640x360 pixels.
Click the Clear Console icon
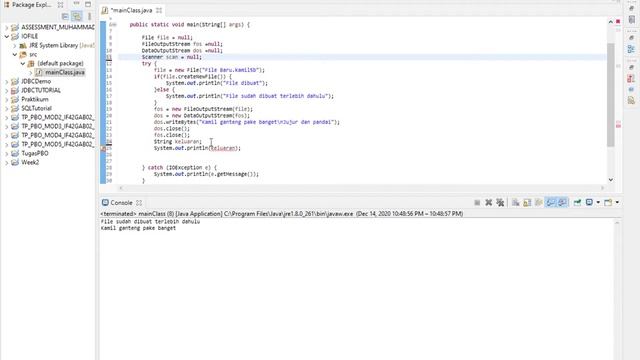[516, 202]
